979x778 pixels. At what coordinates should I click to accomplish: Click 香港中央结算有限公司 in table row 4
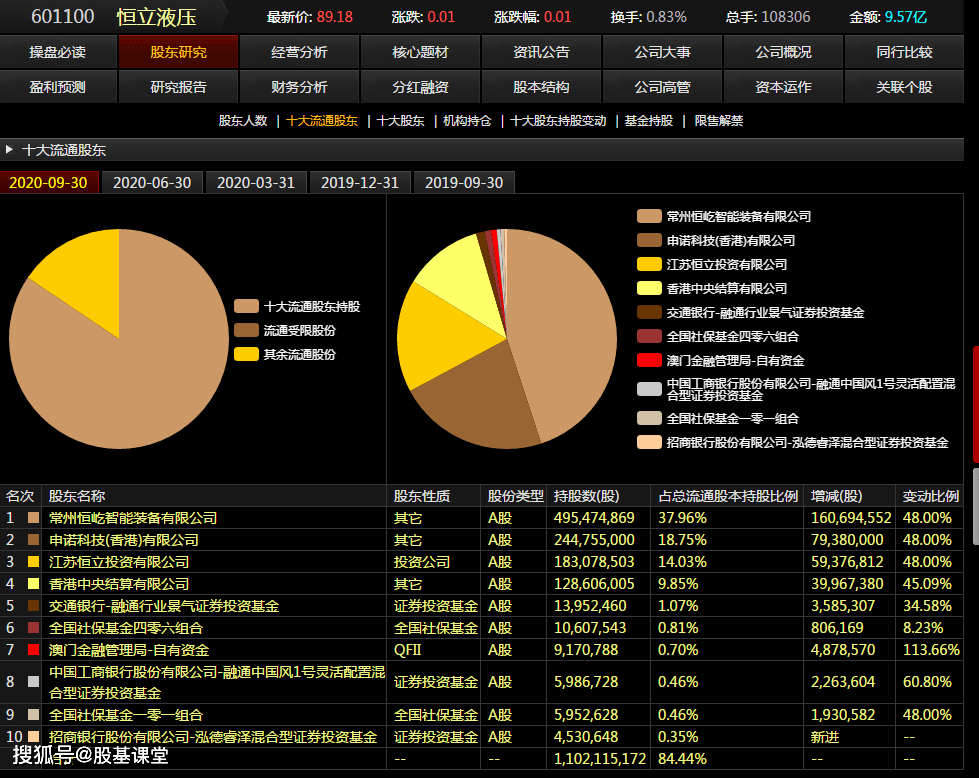(x=119, y=584)
